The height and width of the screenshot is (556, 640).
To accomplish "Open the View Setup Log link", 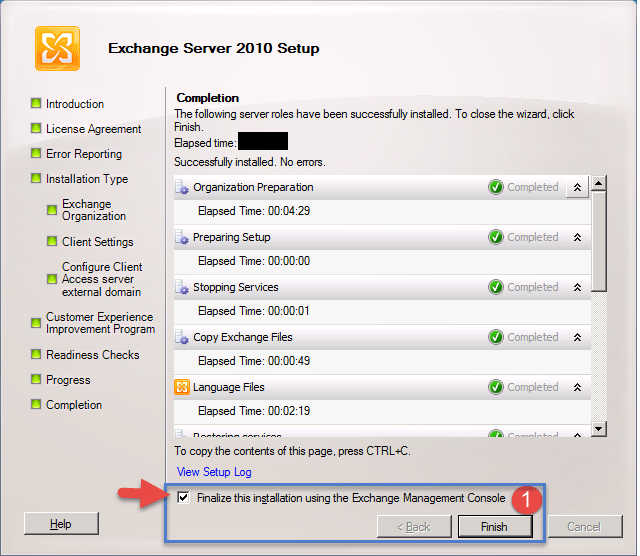I will tap(214, 472).
